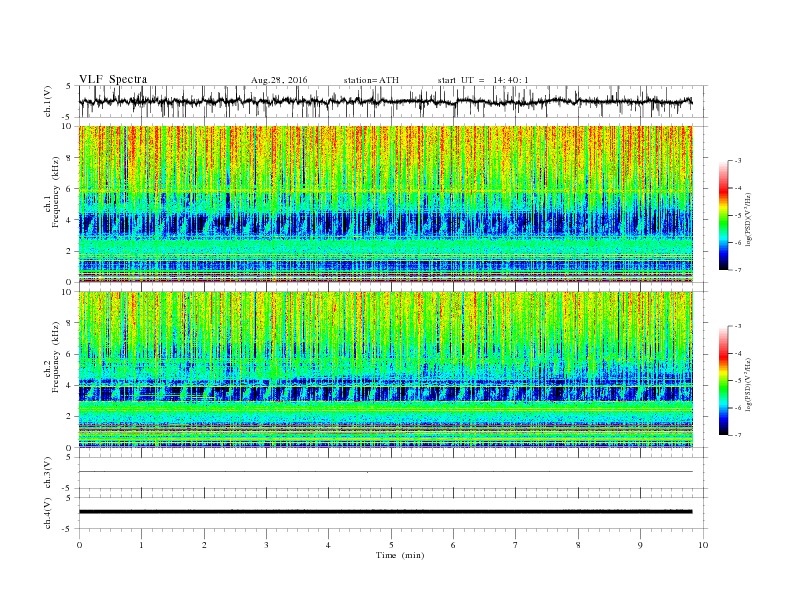
Task: Click the '9' tick on the time axis
Action: 640,545
